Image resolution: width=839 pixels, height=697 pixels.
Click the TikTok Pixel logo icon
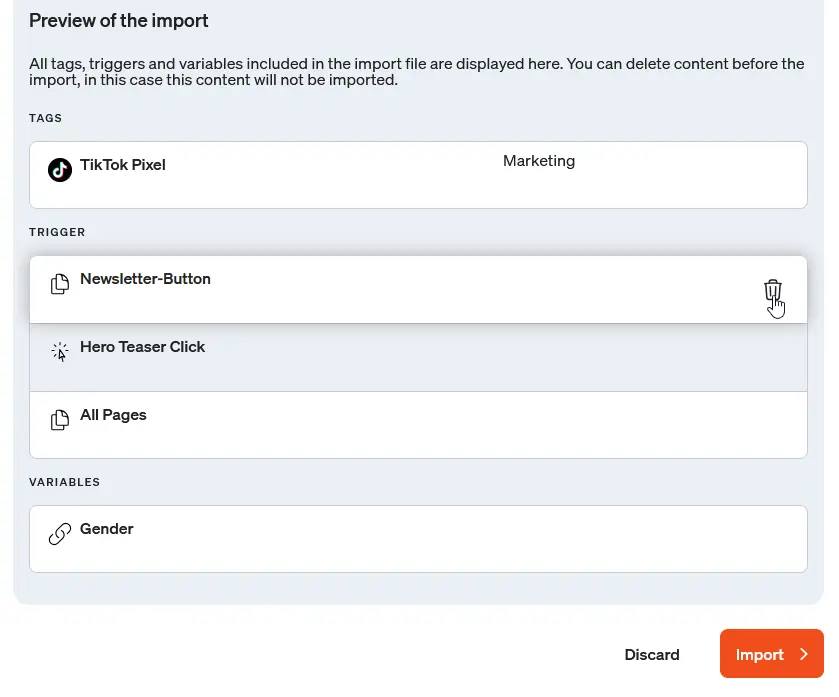click(x=60, y=170)
